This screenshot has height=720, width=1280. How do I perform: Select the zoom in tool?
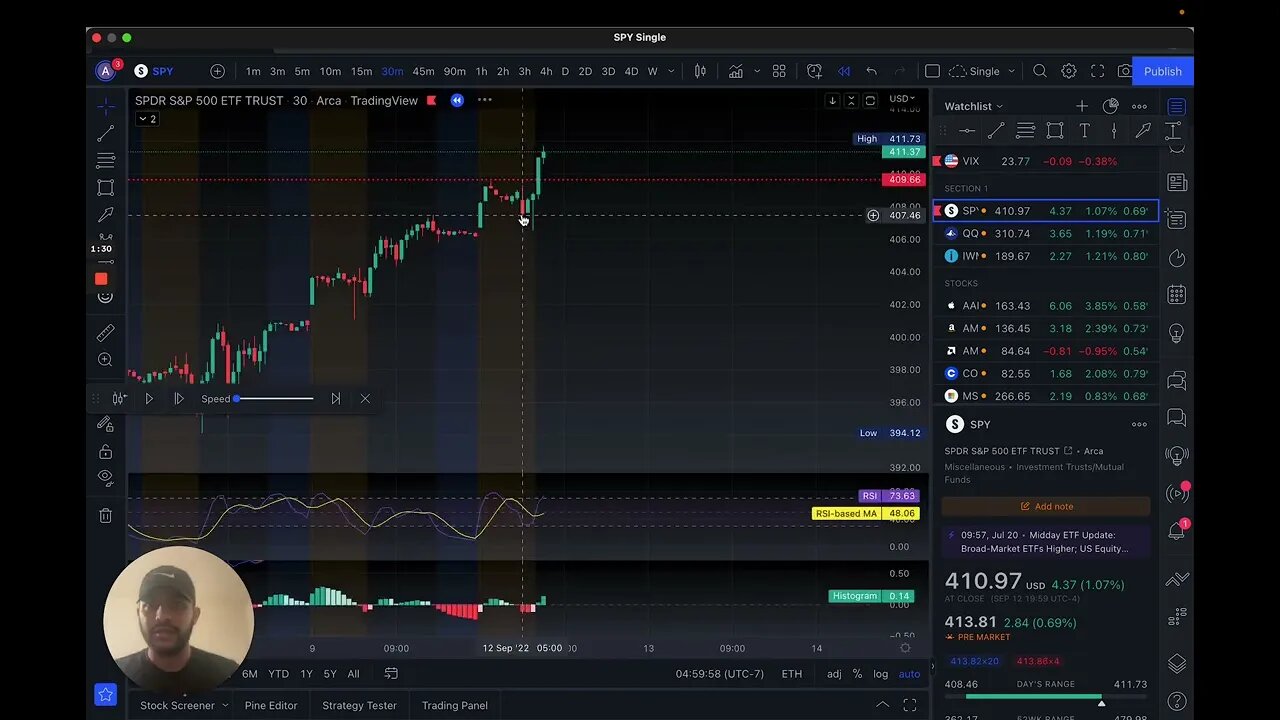coord(105,360)
